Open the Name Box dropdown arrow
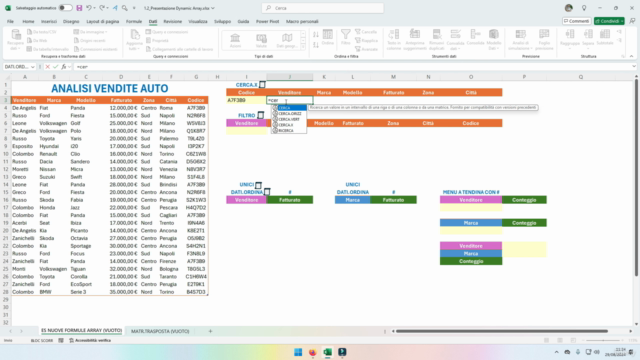 33,67
